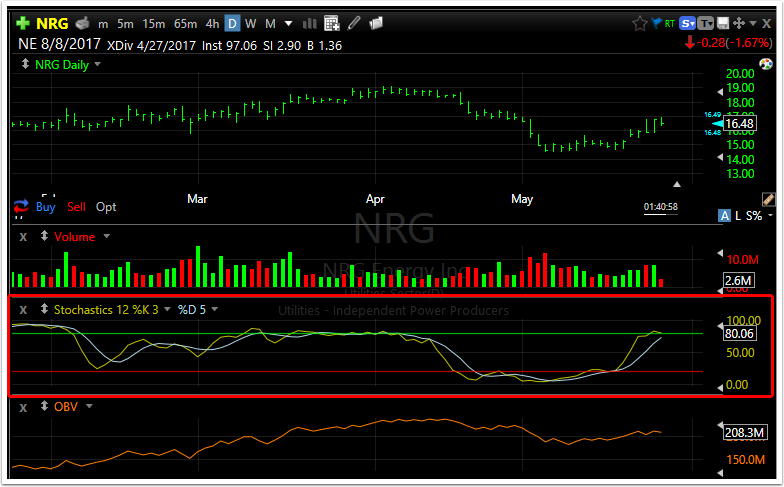Remove the Volume pane with its X

point(23,237)
